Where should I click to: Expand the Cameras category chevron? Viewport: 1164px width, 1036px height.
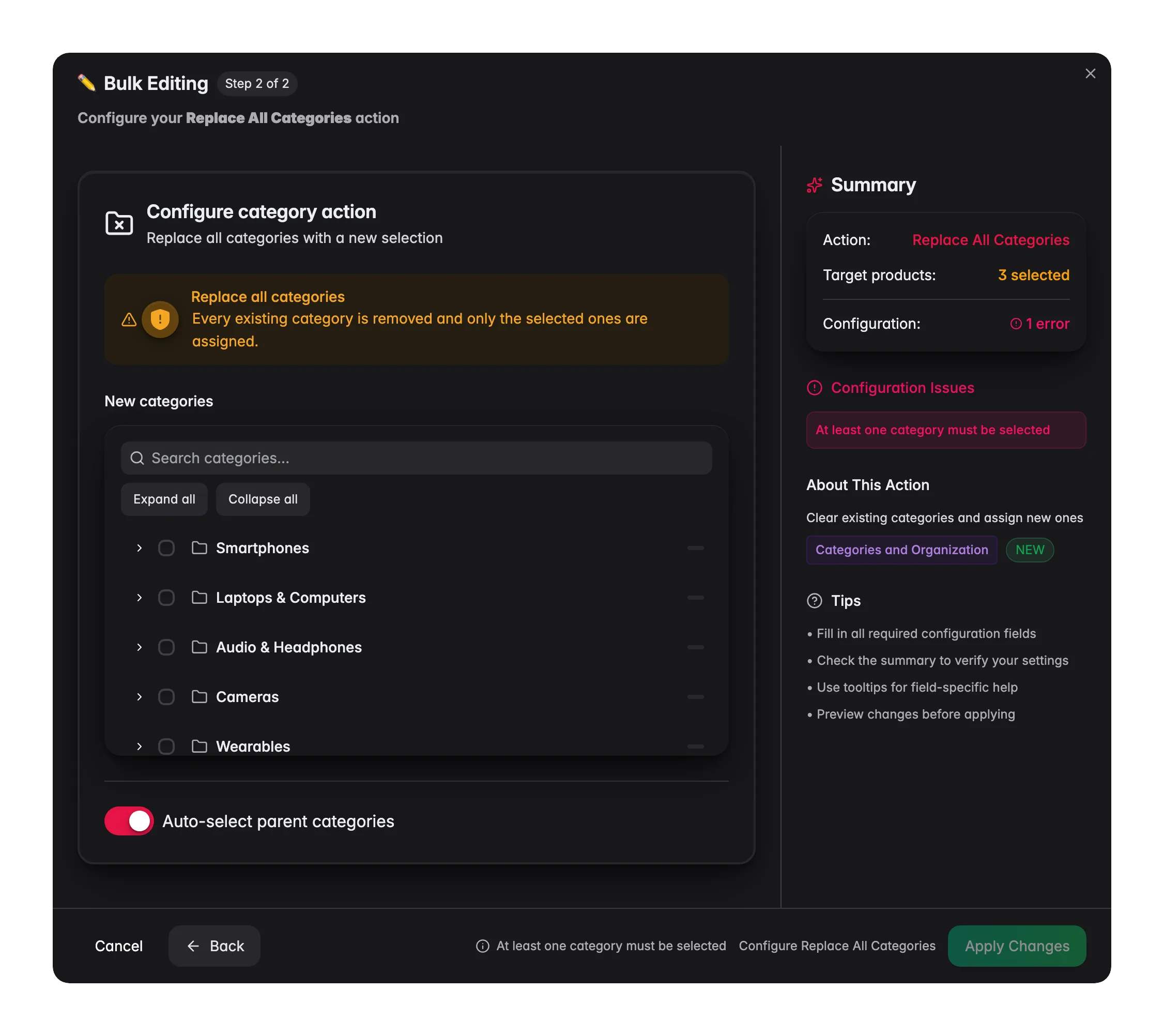click(139, 696)
